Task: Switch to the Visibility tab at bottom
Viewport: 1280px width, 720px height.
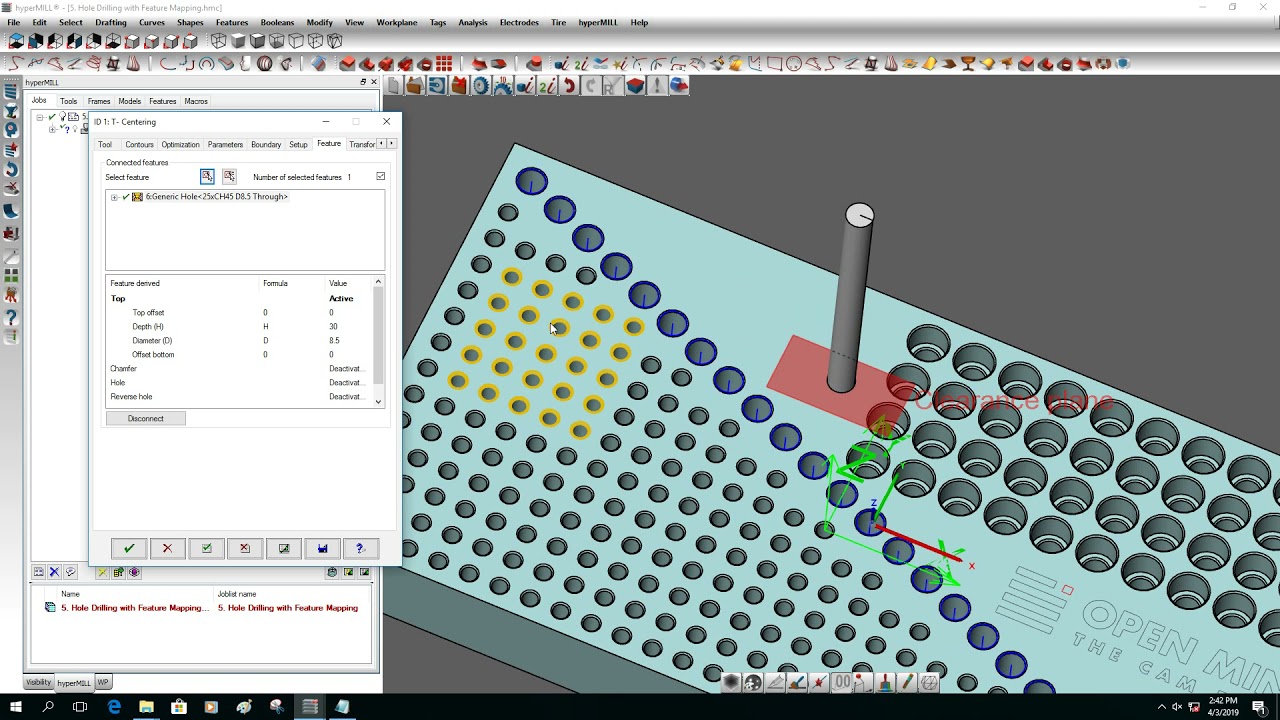Action: [38, 682]
